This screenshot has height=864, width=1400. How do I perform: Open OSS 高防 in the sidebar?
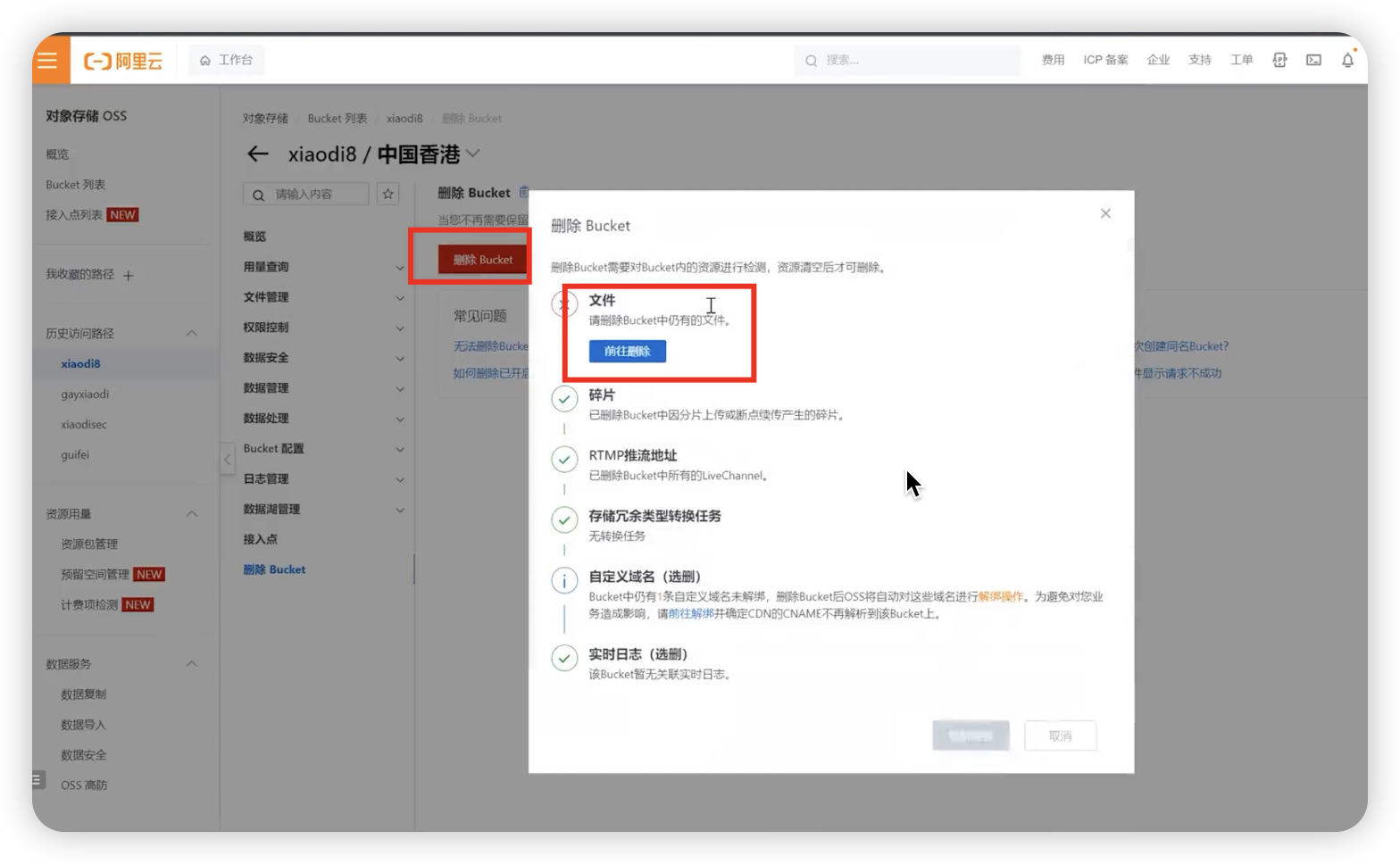pos(84,785)
